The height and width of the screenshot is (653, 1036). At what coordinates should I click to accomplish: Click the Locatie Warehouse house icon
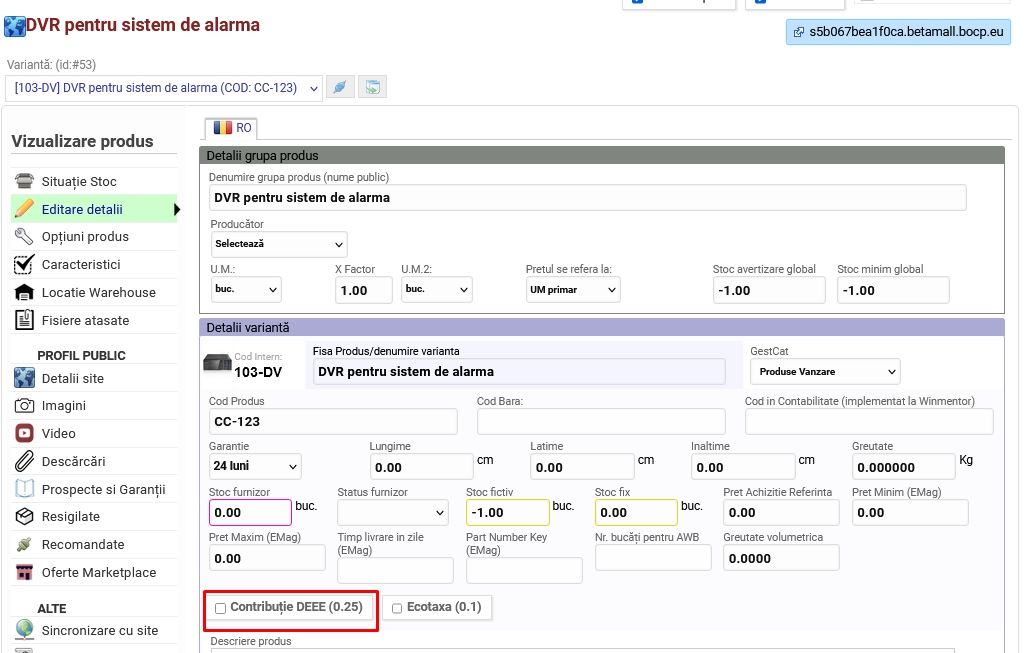24,292
